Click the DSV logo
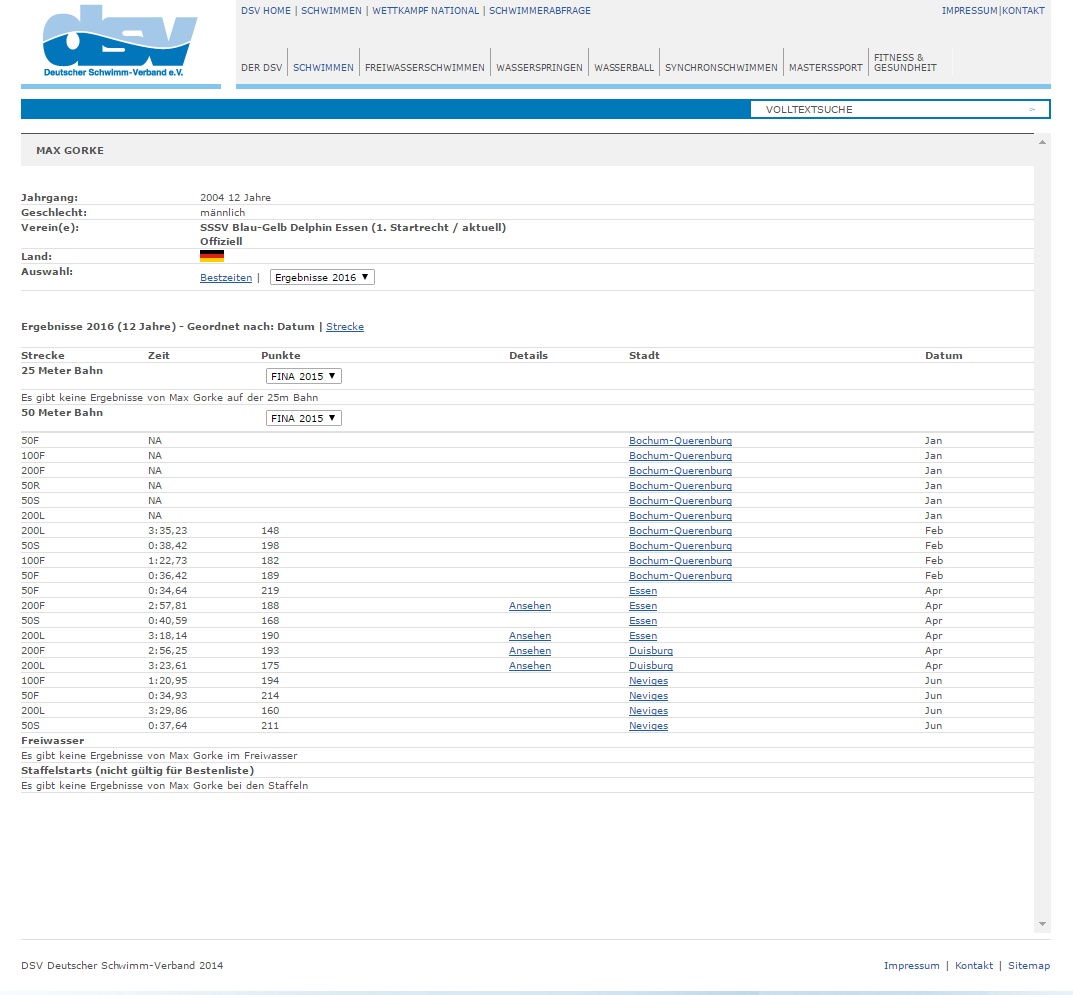The height and width of the screenshot is (995, 1073). pos(120,41)
